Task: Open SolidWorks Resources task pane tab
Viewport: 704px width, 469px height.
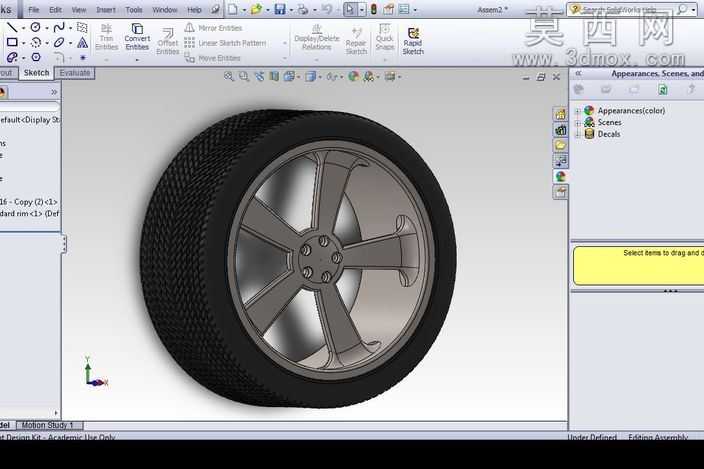Action: tap(560, 114)
